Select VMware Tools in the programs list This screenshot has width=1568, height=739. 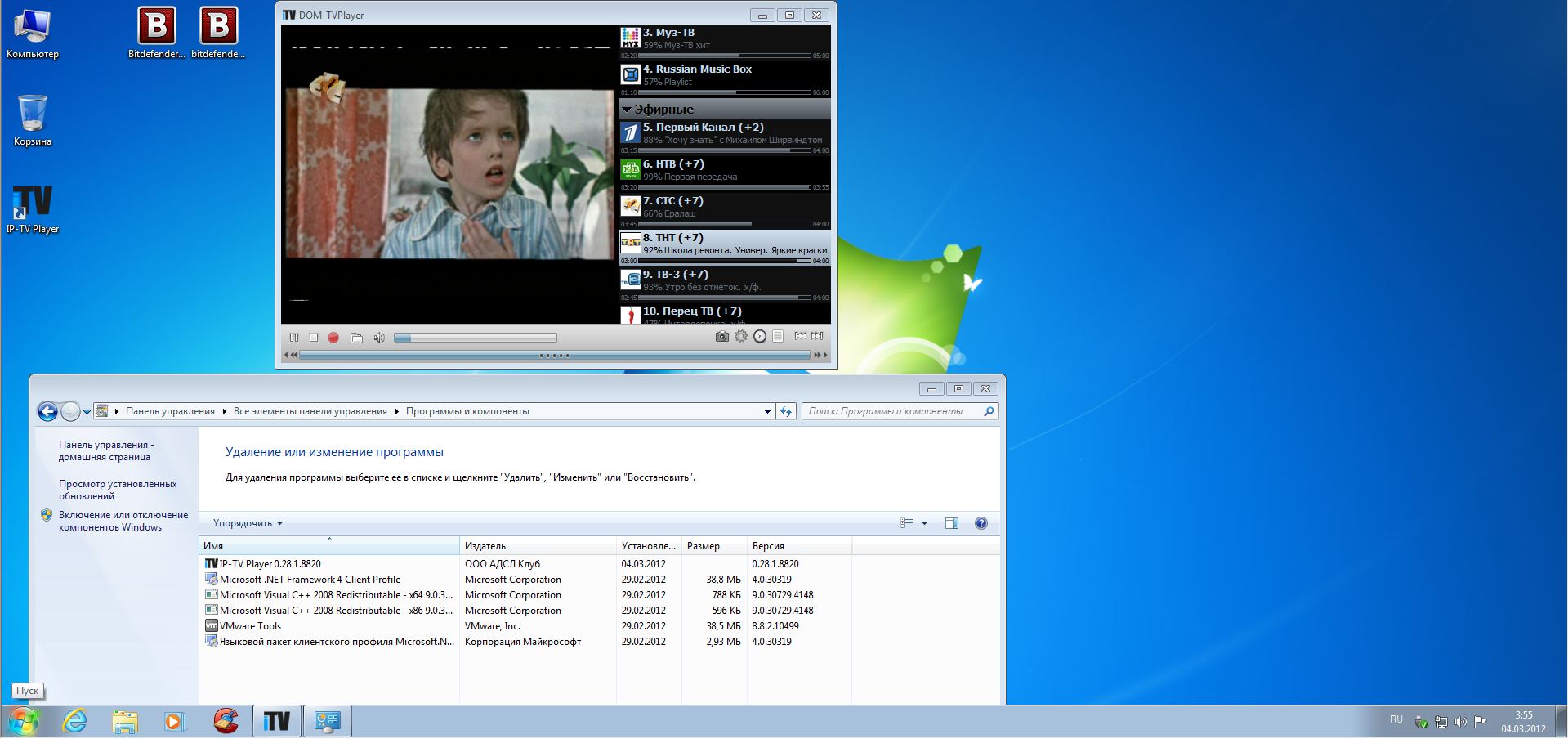pyautogui.click(x=526, y=626)
